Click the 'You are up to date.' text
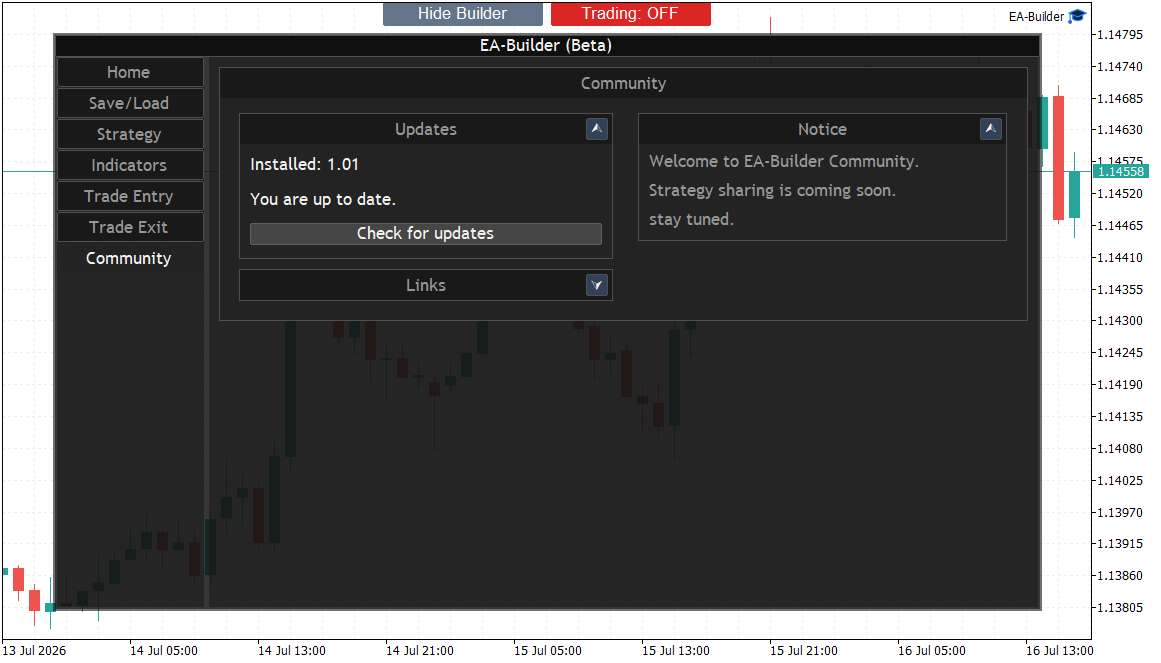The image size is (1161, 663). pyautogui.click(x=323, y=199)
